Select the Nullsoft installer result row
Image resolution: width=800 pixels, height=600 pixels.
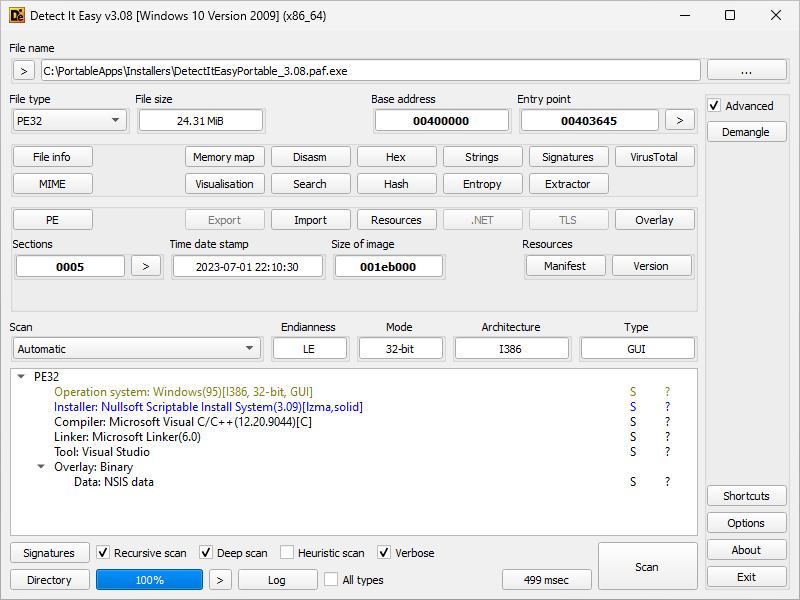tap(208, 407)
